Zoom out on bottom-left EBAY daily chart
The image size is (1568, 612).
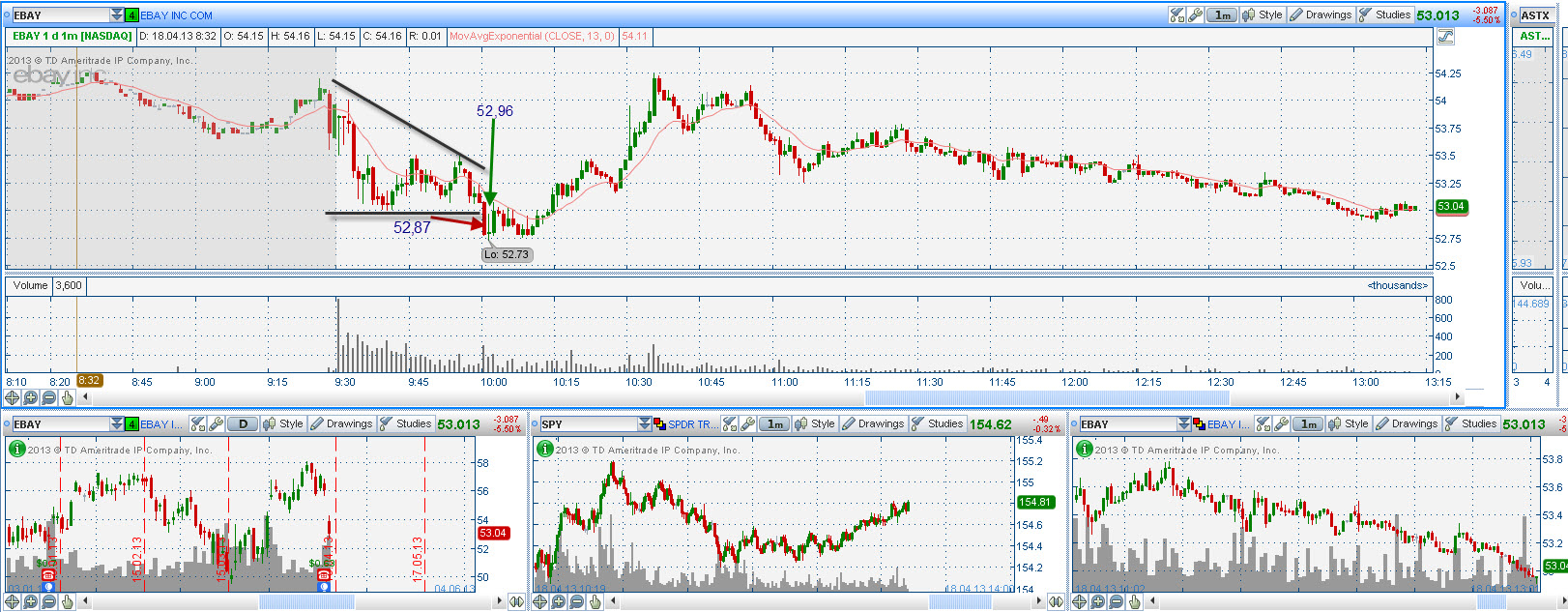tap(49, 601)
